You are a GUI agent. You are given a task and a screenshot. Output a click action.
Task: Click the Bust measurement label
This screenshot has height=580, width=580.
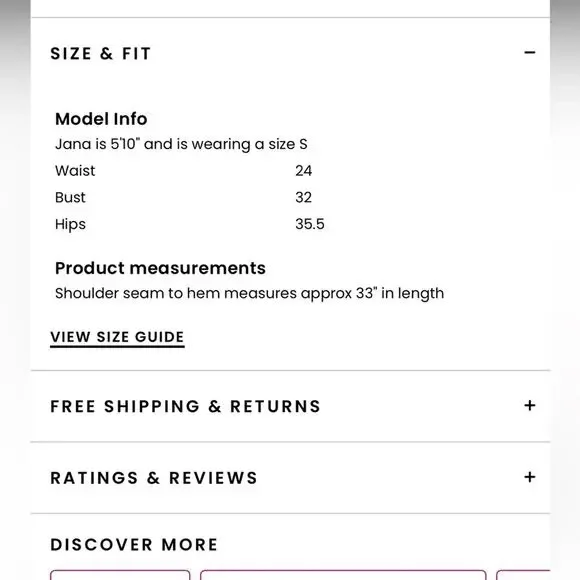click(x=70, y=198)
